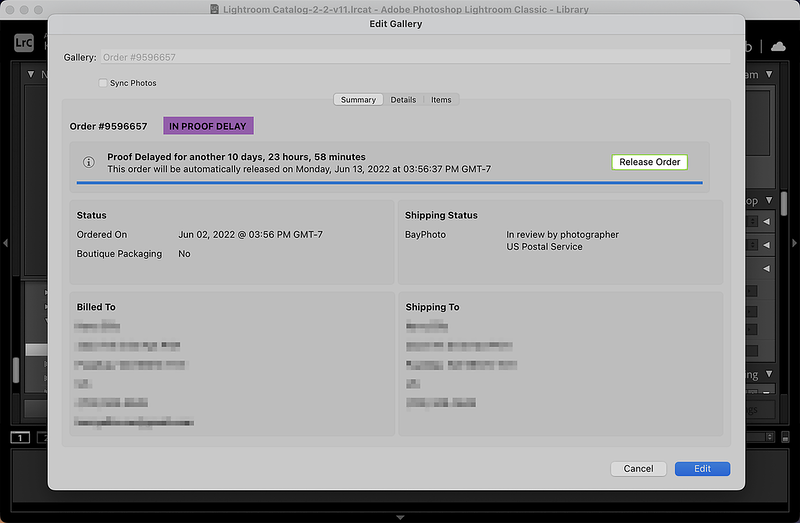Click the proof delay progress bar
The image size is (800, 523).
point(389,182)
